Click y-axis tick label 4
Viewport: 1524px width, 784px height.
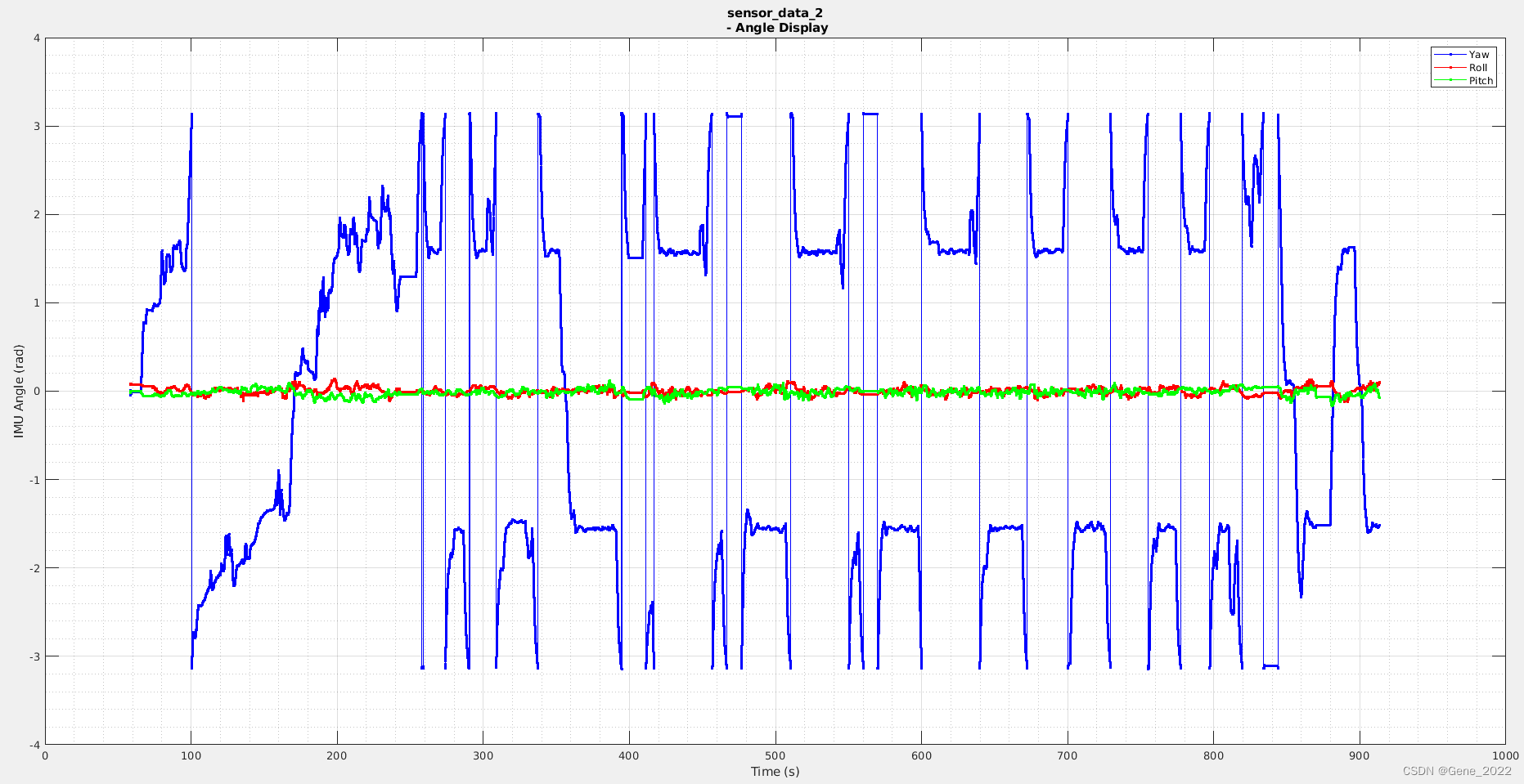tap(37, 38)
